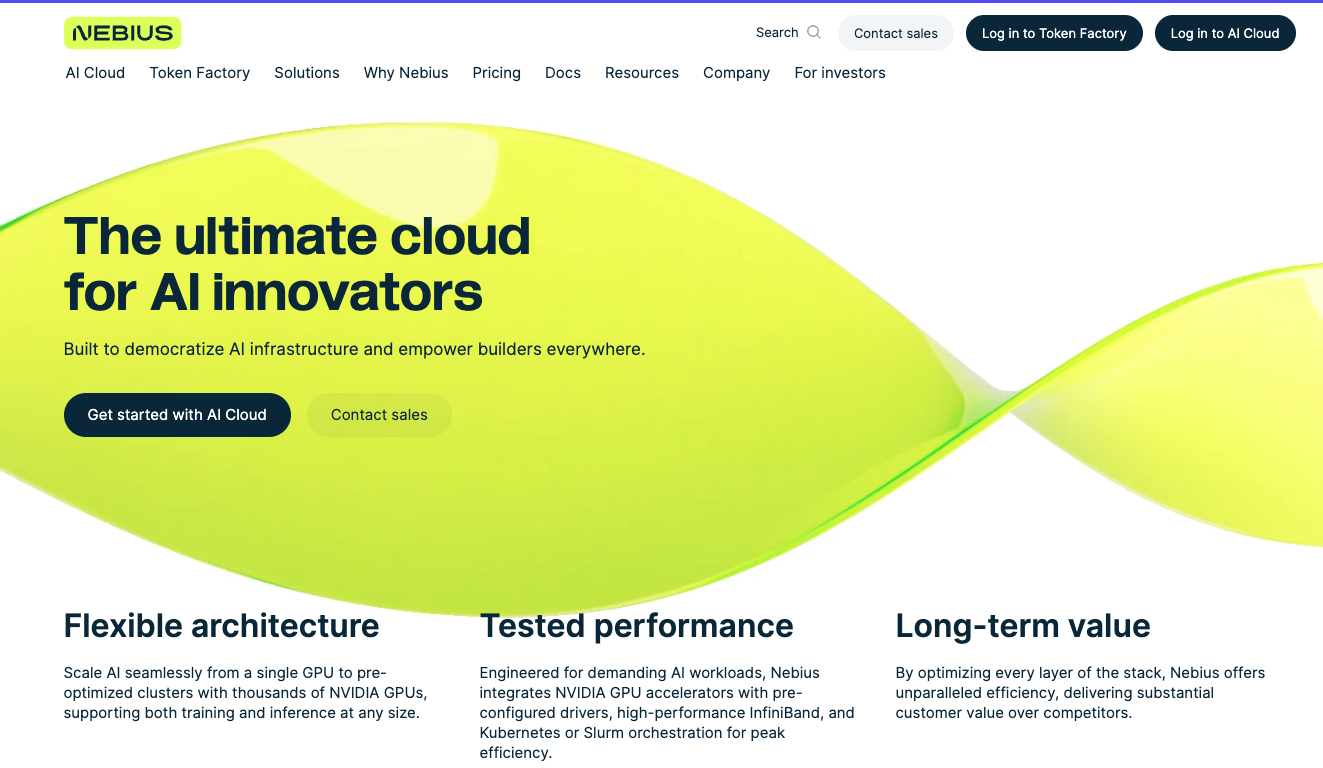Click Log in to Token Factory
This screenshot has width=1323, height=768.
coord(1054,33)
